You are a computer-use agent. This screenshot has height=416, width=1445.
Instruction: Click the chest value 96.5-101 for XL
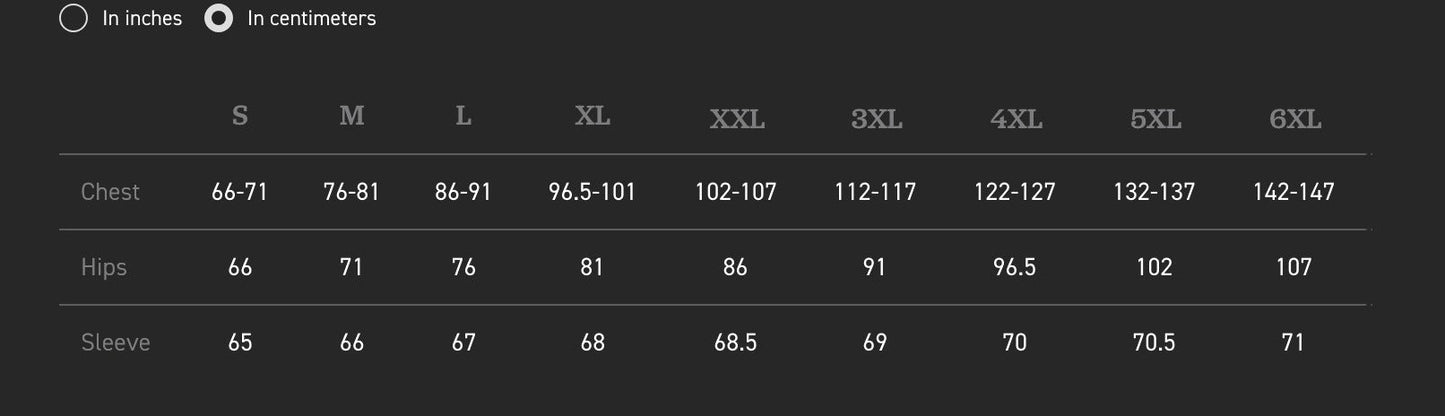point(592,192)
